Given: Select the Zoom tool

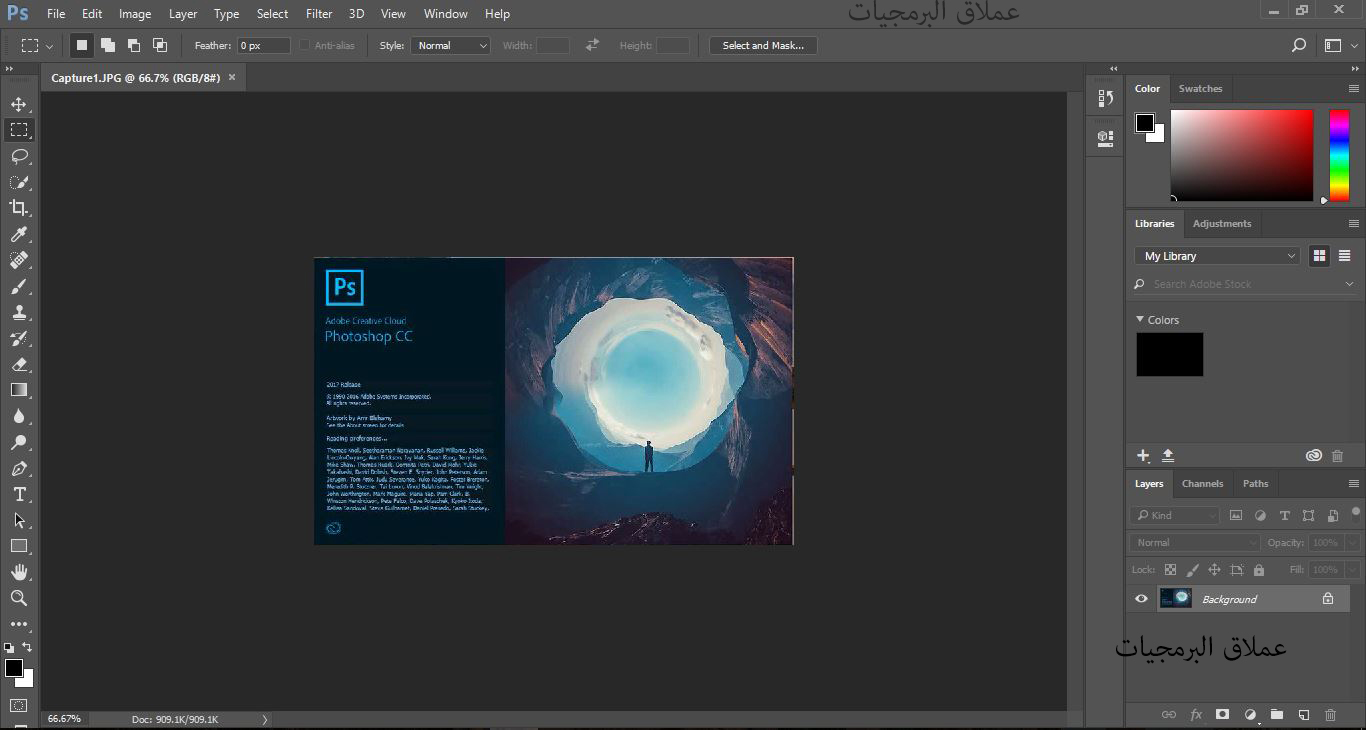Looking at the screenshot, I should 19,598.
